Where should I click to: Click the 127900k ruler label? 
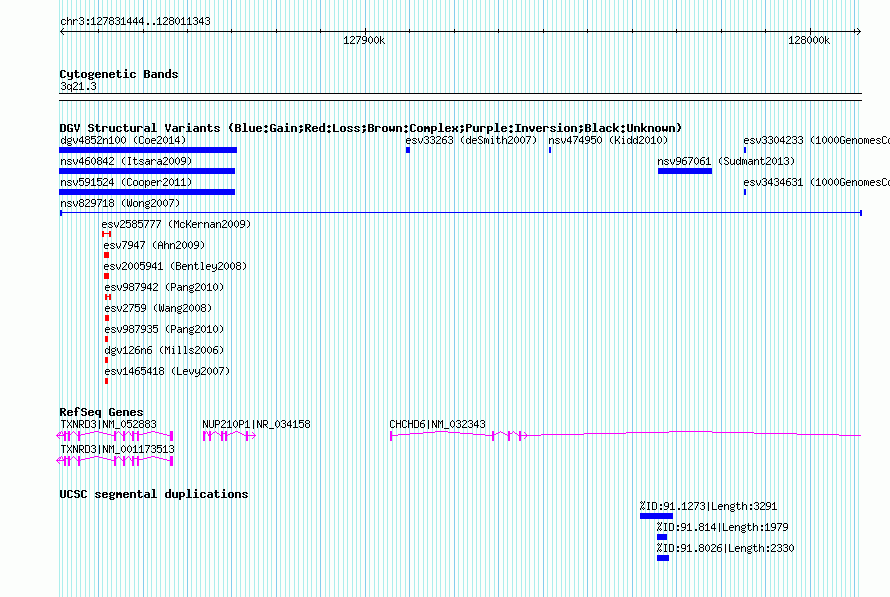coord(364,40)
